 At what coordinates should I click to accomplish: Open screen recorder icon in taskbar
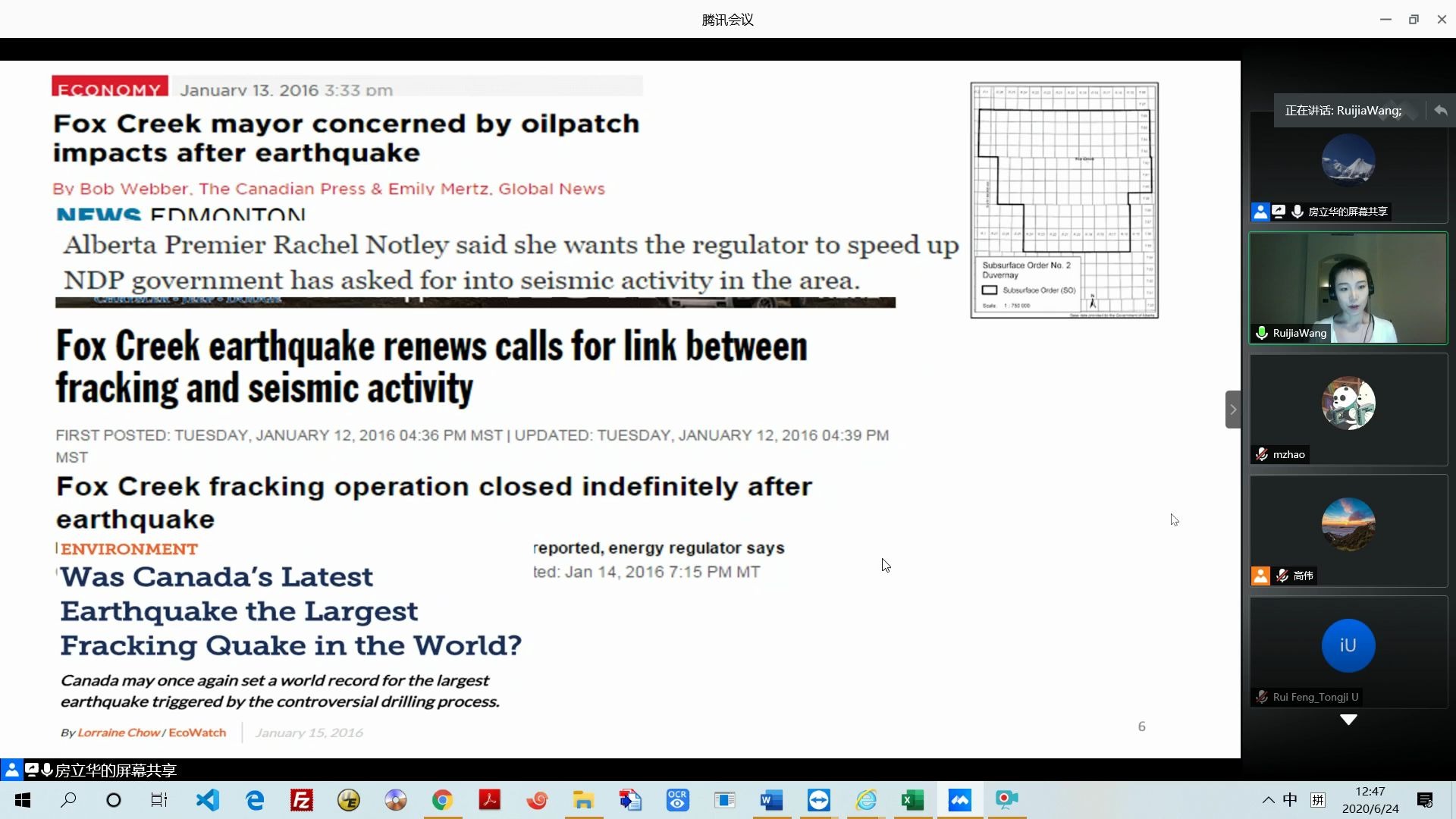click(1007, 800)
